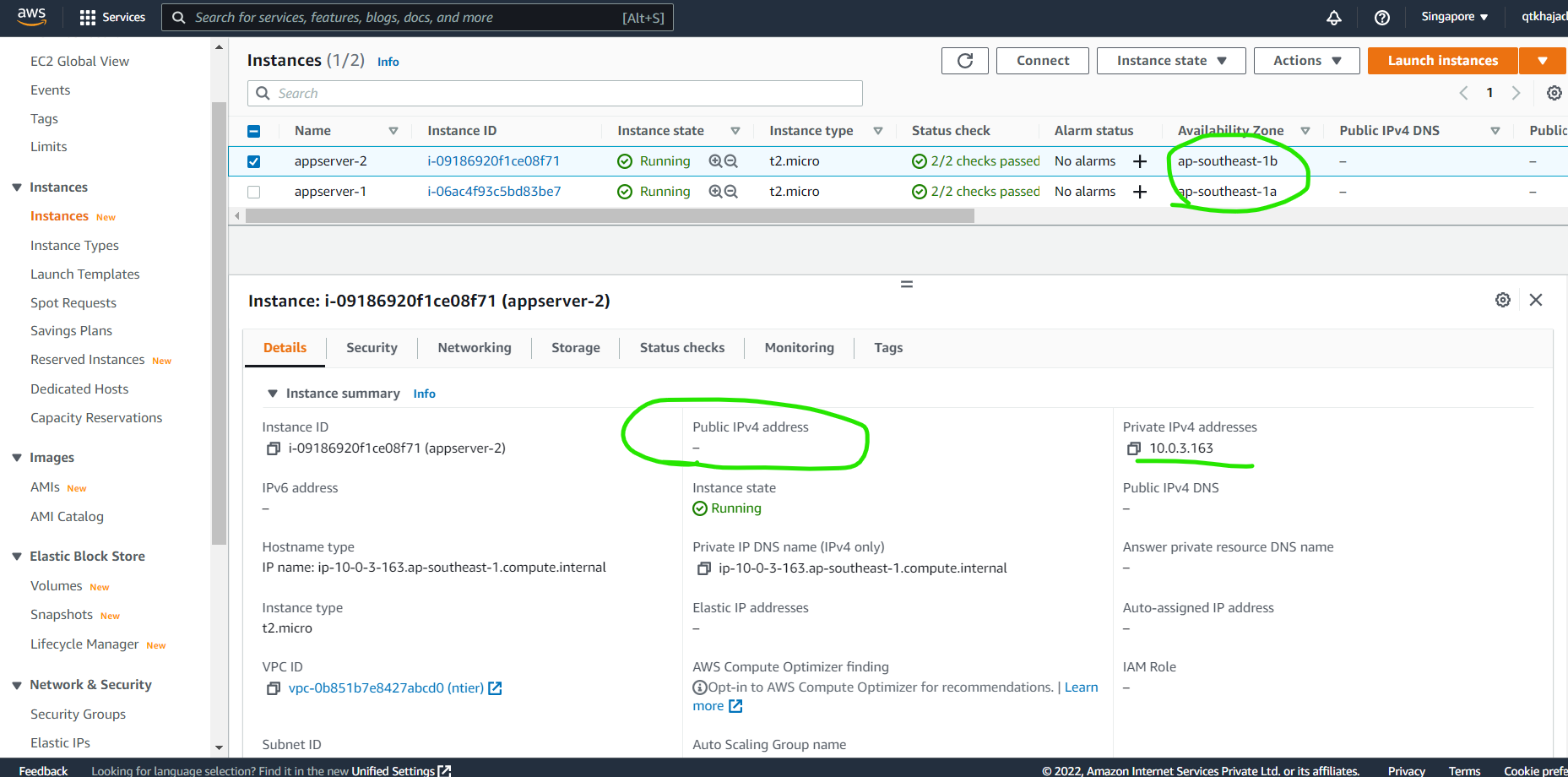Open the Launch instances split arrow
Viewport: 1568px width, 777px height.
point(1543,61)
